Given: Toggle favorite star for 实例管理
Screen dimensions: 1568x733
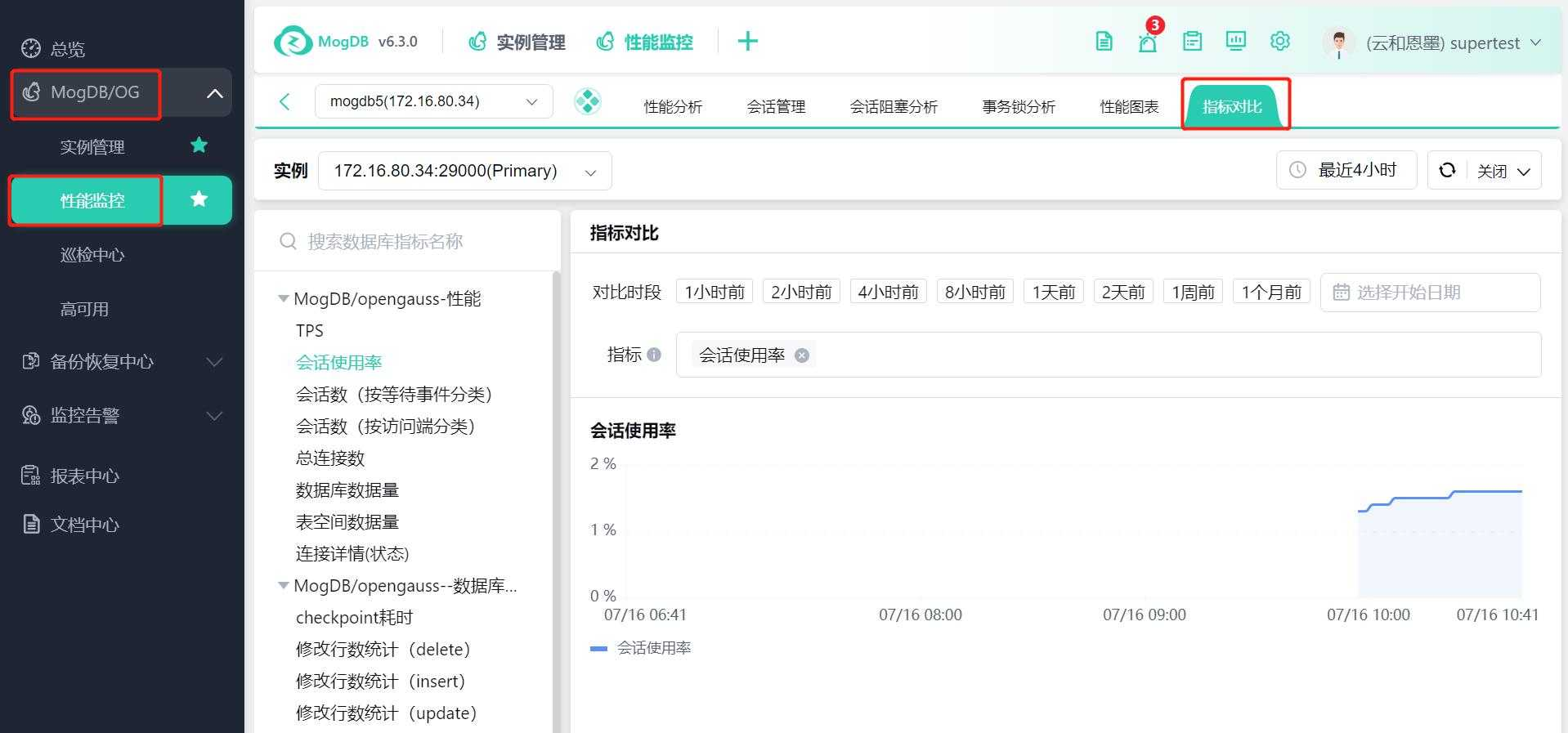Looking at the screenshot, I should 199,145.
